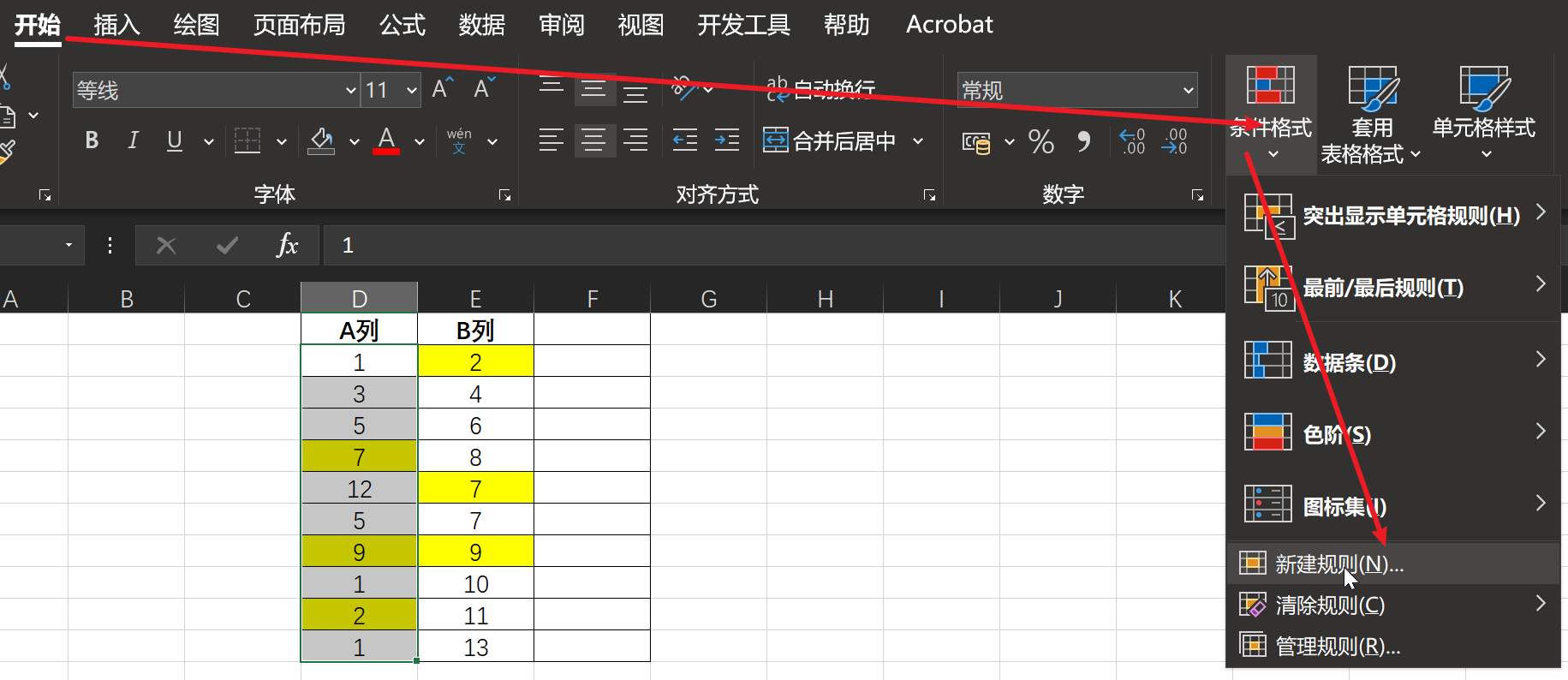Align text right
Screen dimensions: 1568x680
coord(635,140)
